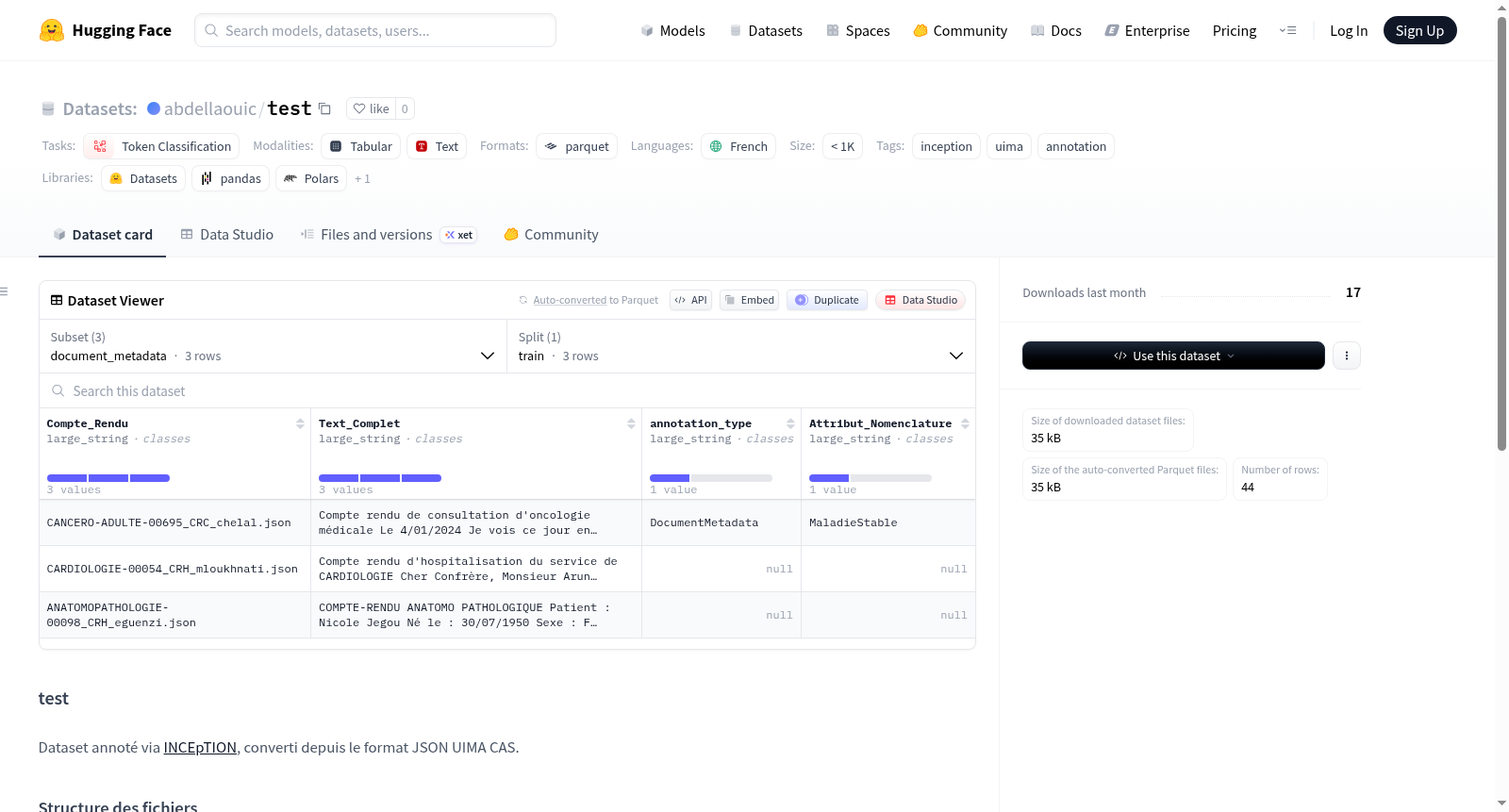Image resolution: width=1509 pixels, height=812 pixels.
Task: Open the INCEpTION link
Action: pos(200,747)
